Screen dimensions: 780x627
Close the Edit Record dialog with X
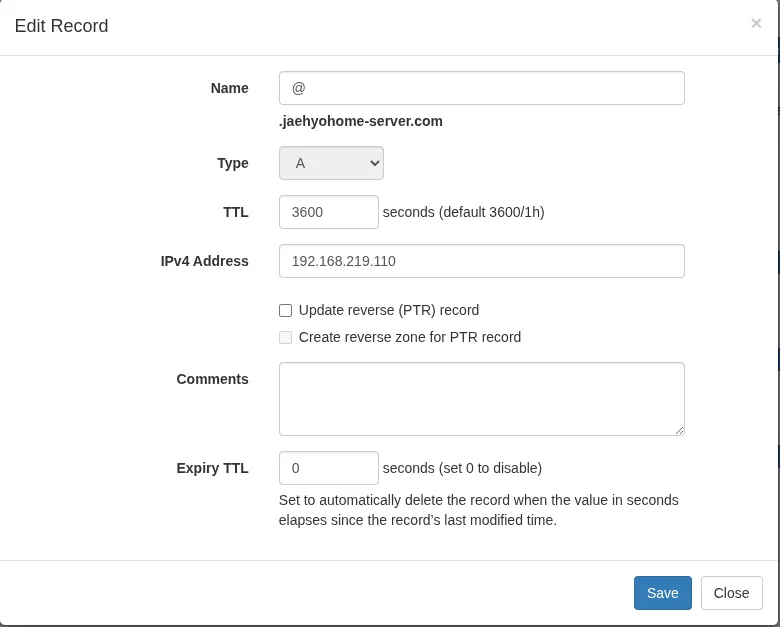756,23
